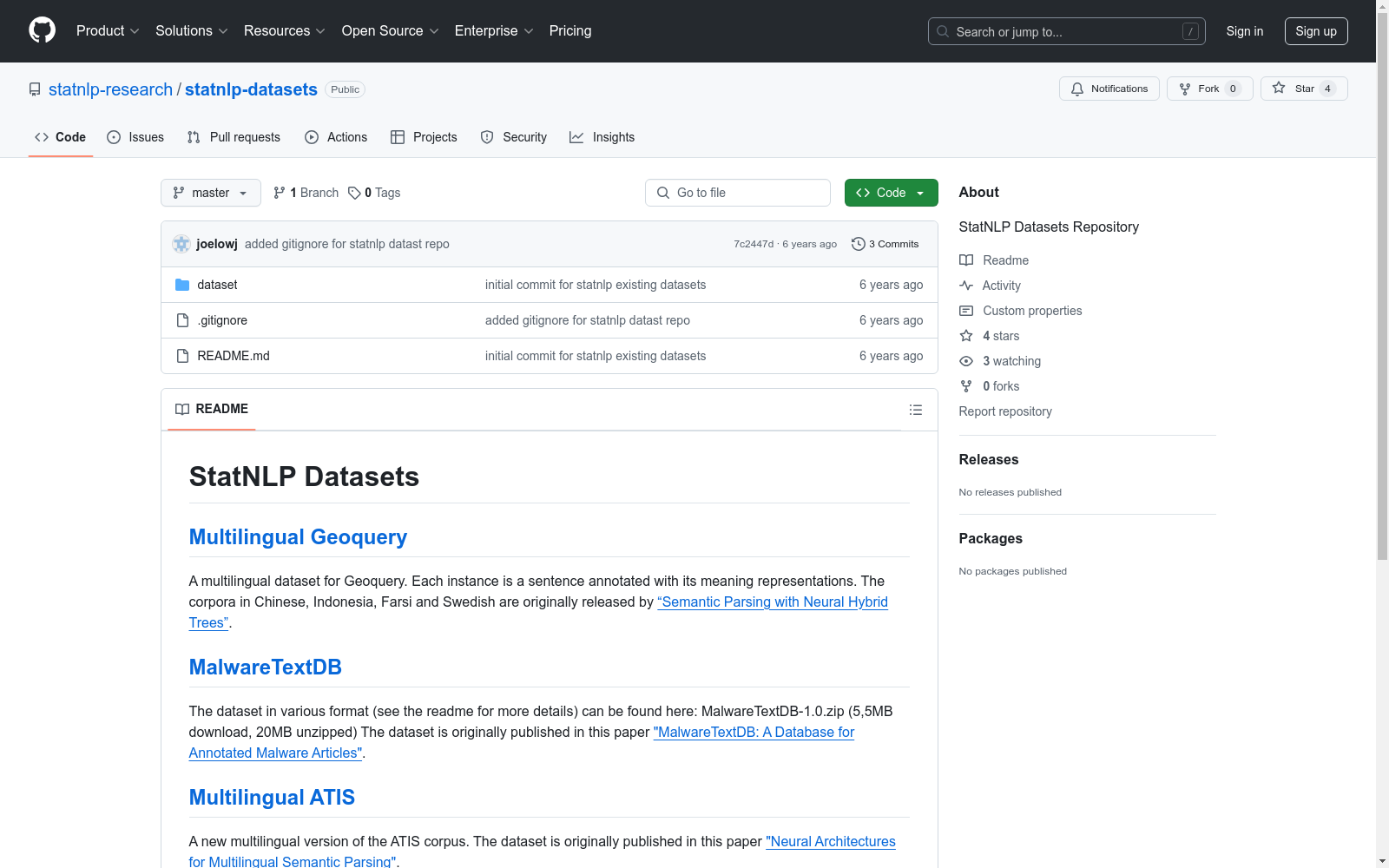Click the commit history clock icon
Image resolution: width=1389 pixels, height=868 pixels.
click(859, 244)
